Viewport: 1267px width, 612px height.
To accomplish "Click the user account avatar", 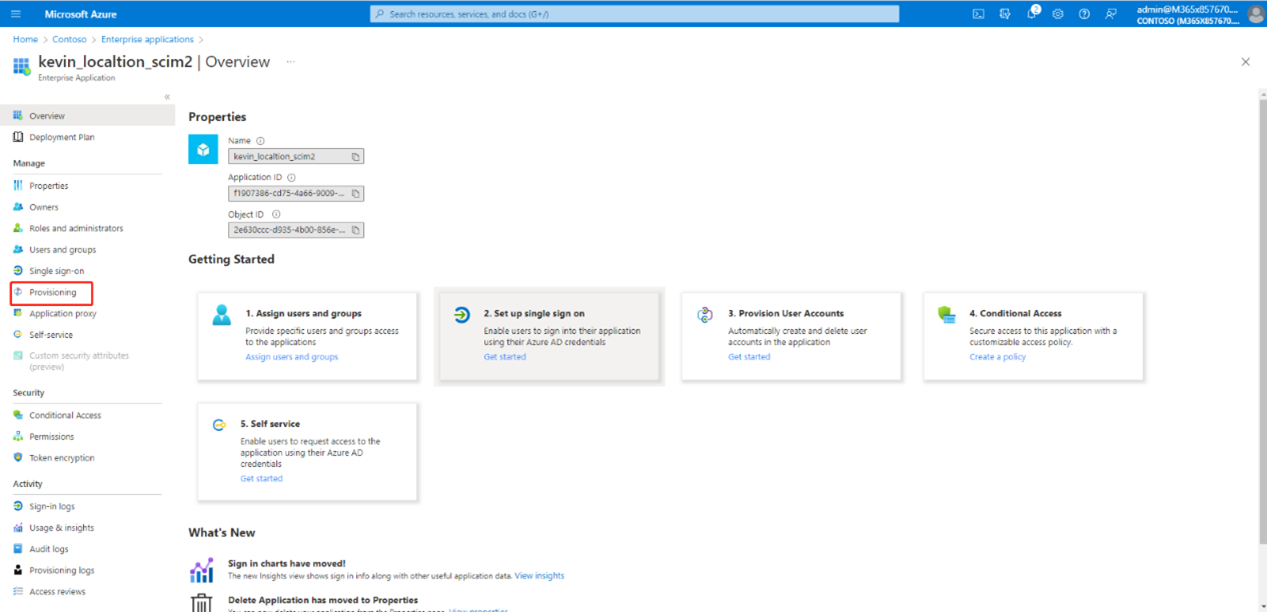I will [1256, 14].
